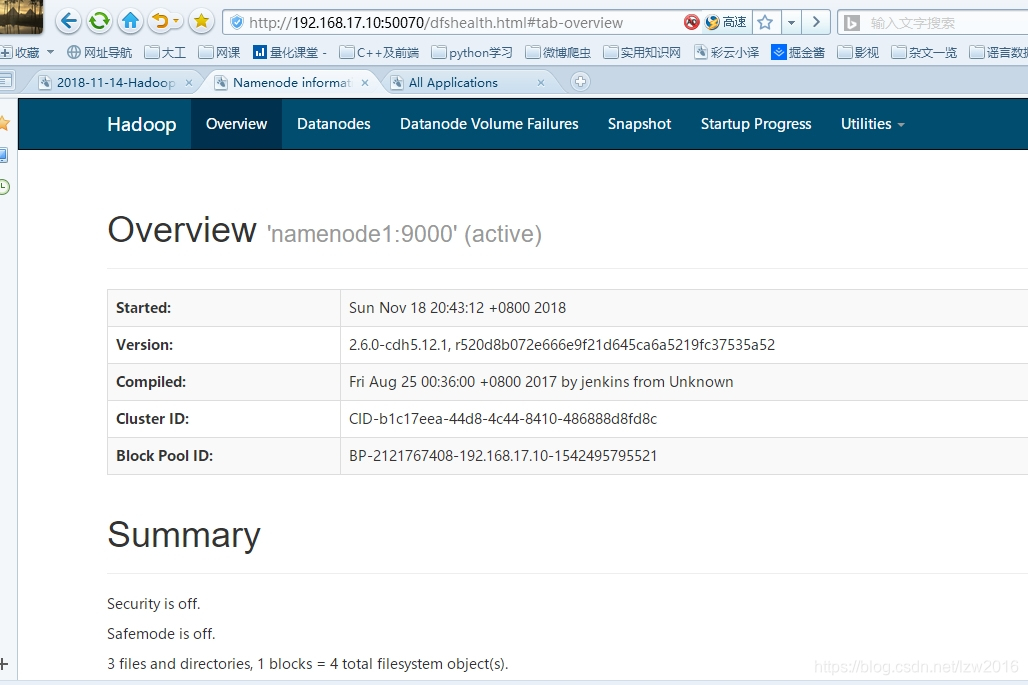The width and height of the screenshot is (1028, 685).
Task: Open the address bar dropdown arrow
Action: (x=791, y=22)
